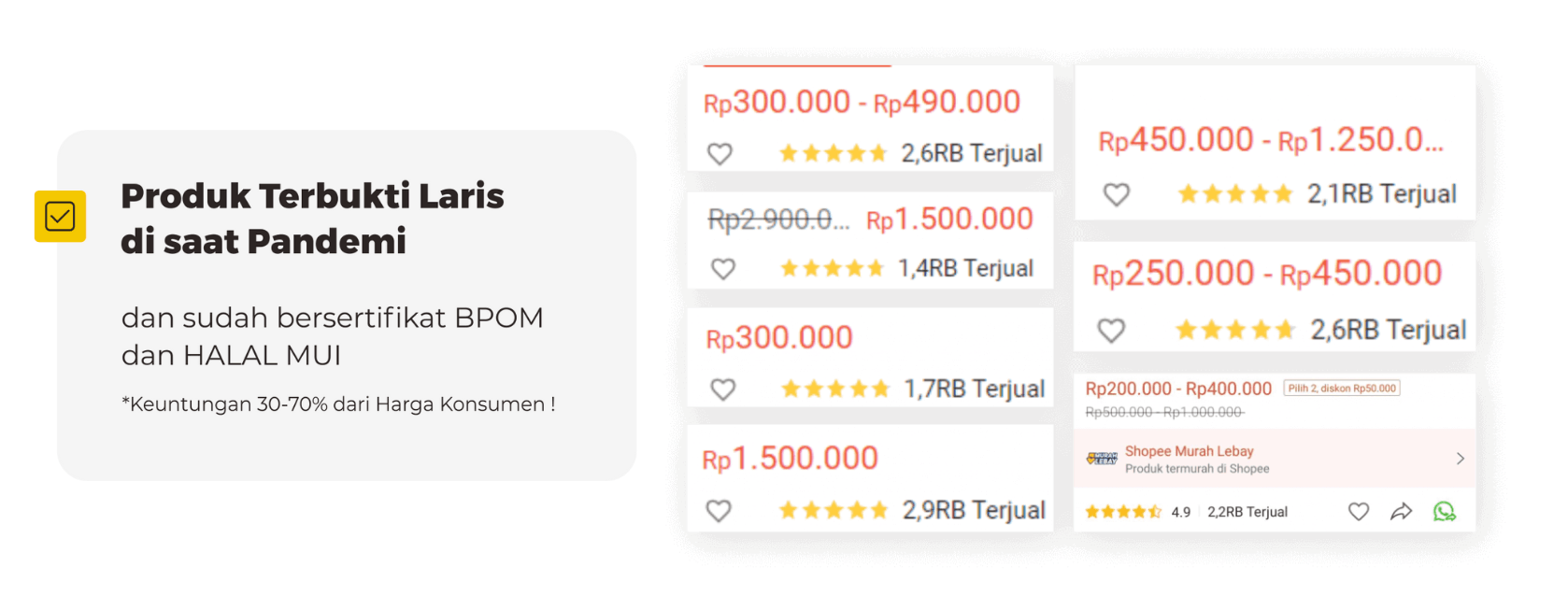Click the heart next to the share arrow
Image resolution: width=1568 pixels, height=609 pixels.
1359,511
